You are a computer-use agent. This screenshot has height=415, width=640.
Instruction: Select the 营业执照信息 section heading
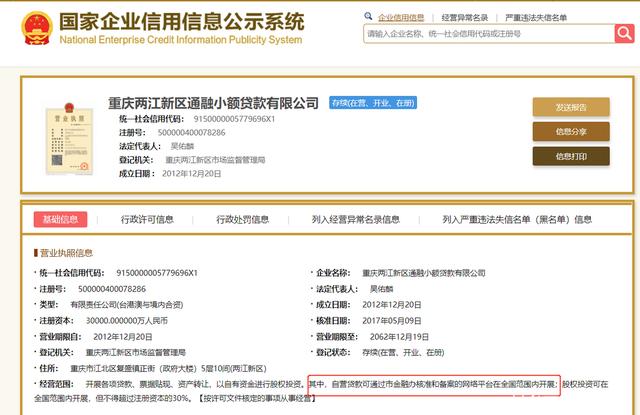coord(66,253)
